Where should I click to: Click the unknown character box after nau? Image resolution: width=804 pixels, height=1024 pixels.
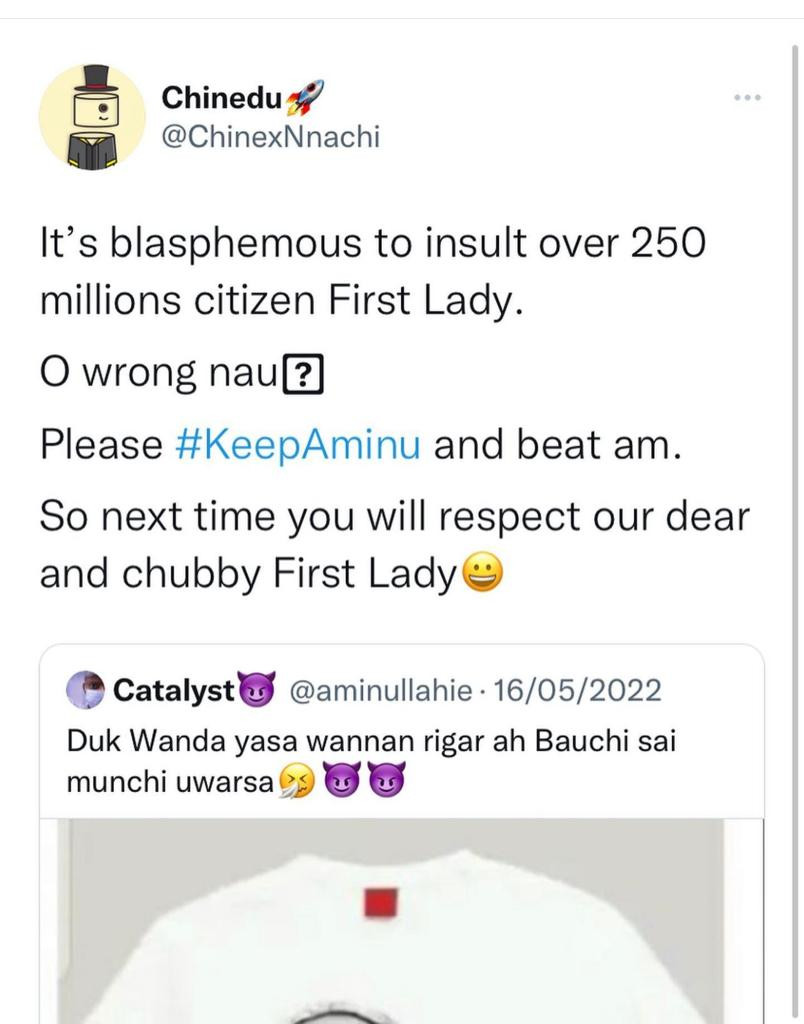pos(302,376)
